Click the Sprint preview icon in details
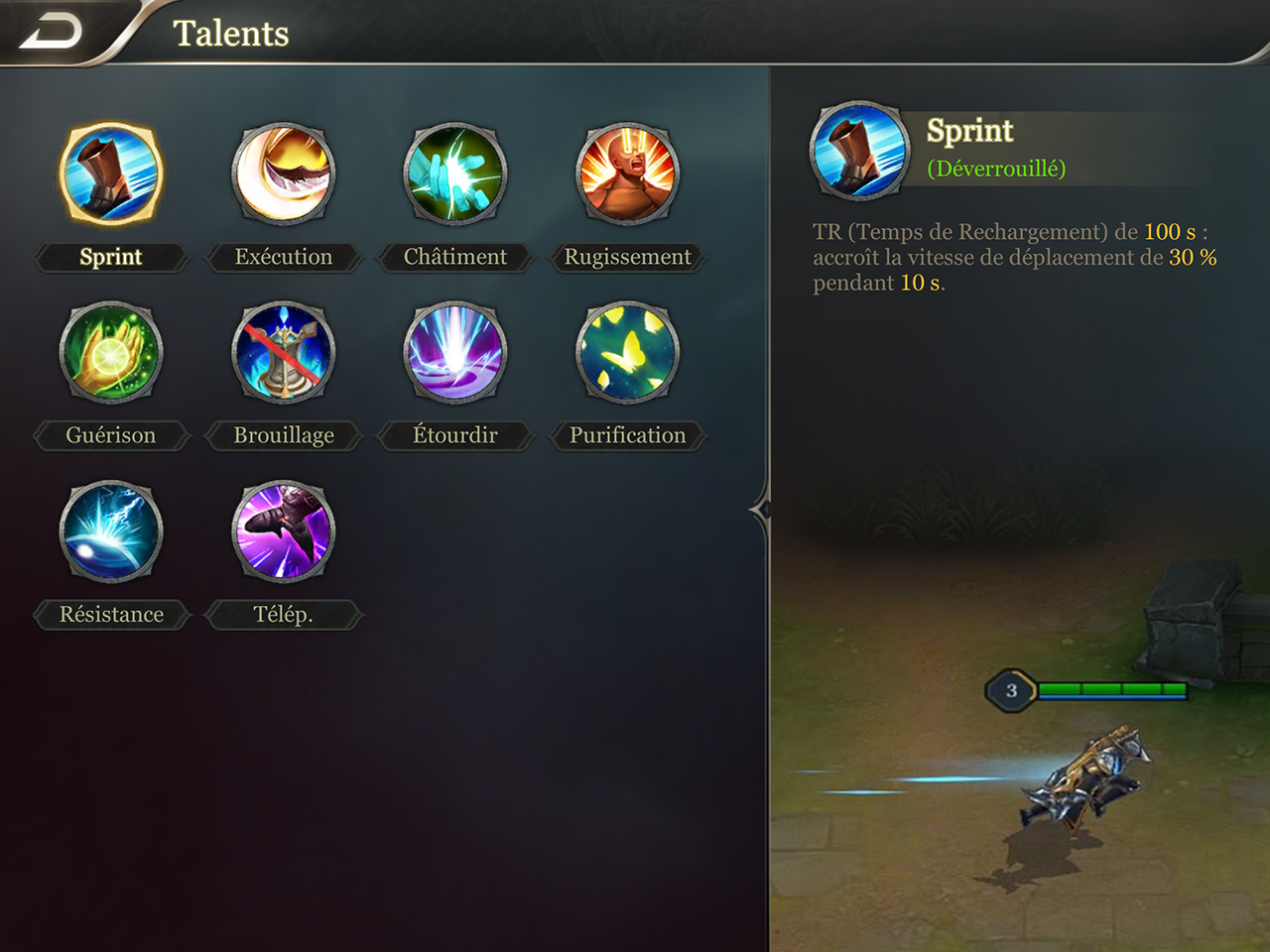 pos(859,151)
